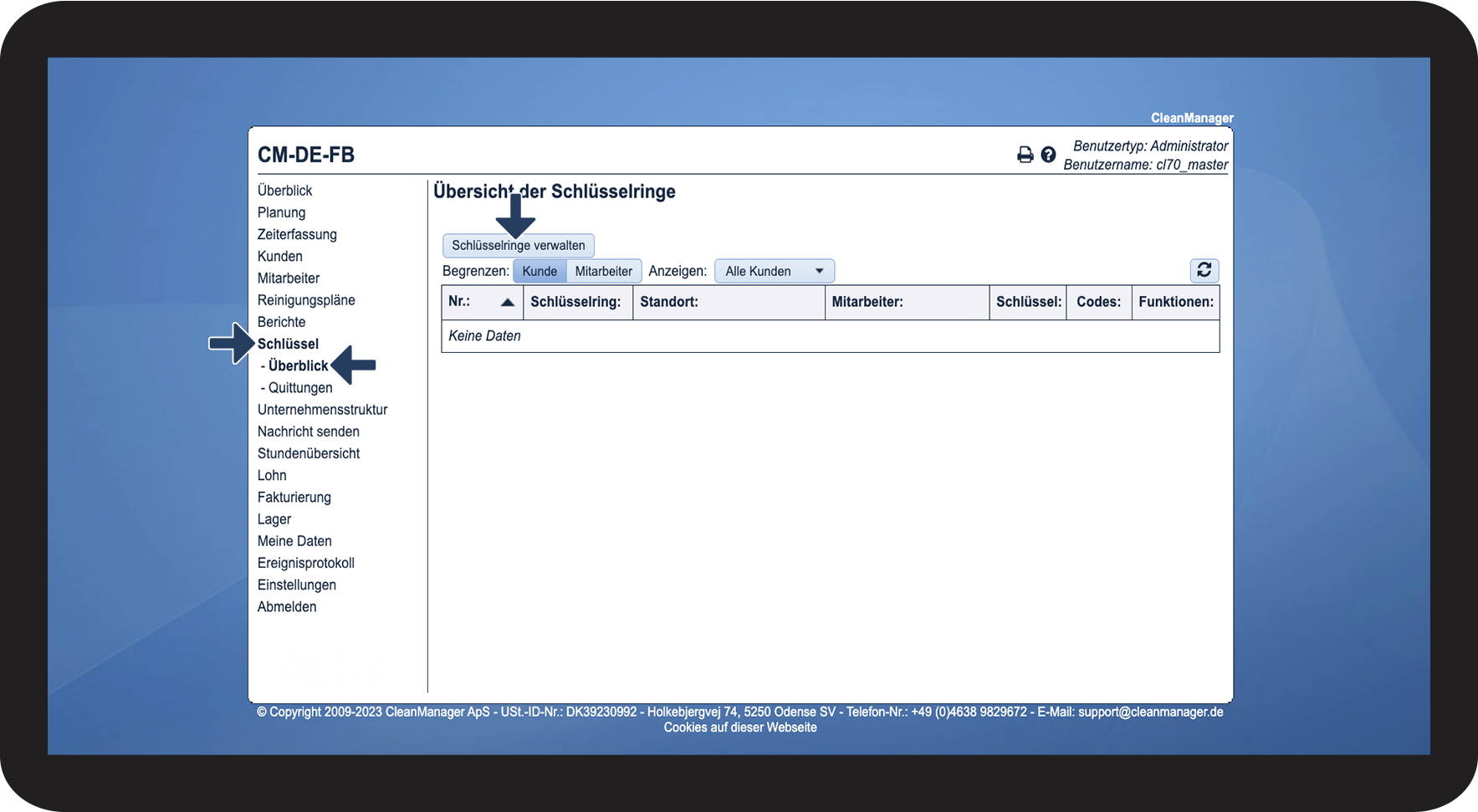Viewport: 1478px width, 812px height.
Task: Open Lohn in the sidebar
Action: [272, 475]
